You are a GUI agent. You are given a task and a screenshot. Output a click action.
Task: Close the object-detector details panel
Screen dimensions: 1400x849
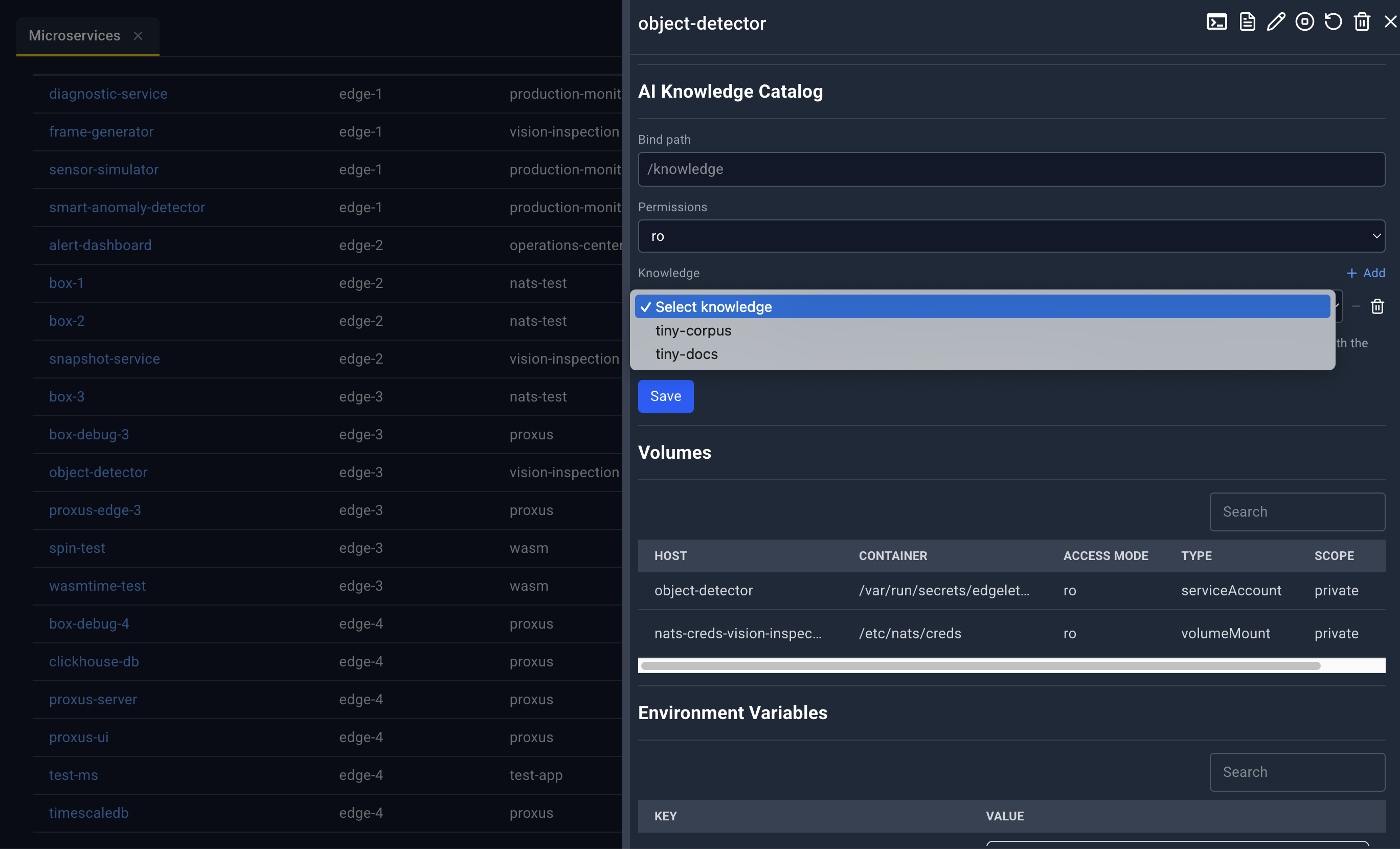1390,22
